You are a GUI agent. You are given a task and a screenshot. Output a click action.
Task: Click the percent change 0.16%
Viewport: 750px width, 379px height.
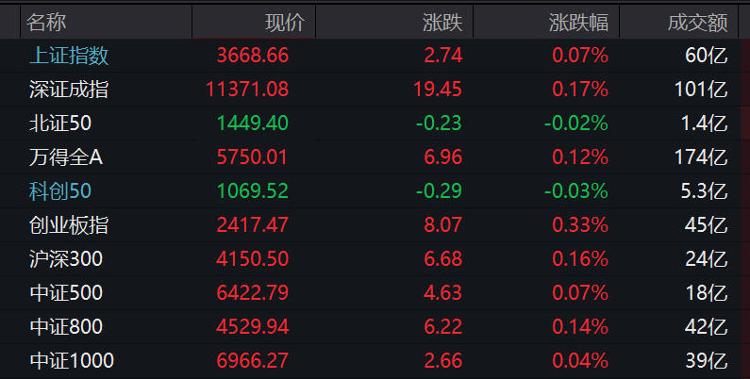580,259
